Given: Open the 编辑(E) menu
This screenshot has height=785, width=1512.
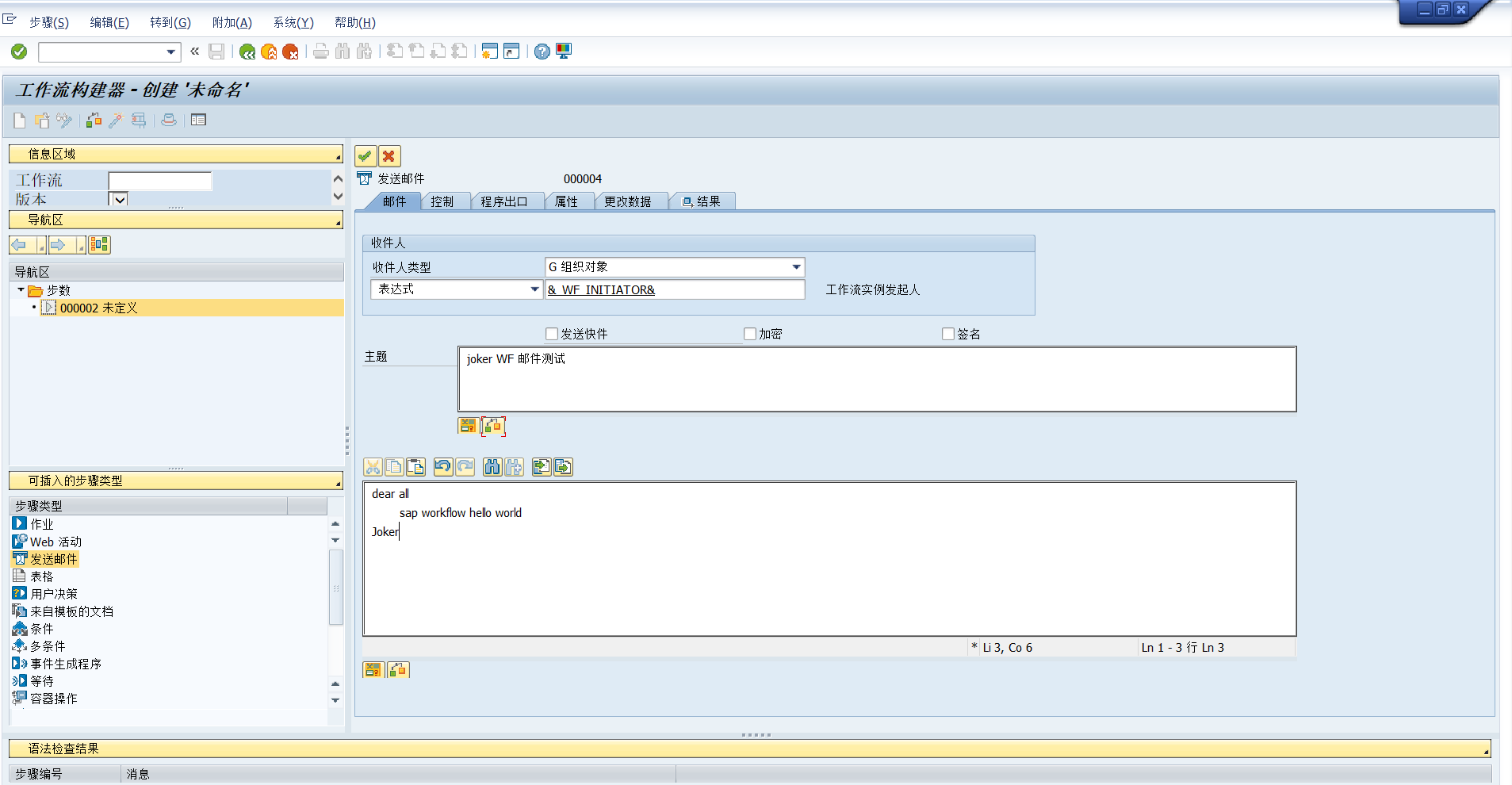Looking at the screenshot, I should pyautogui.click(x=109, y=22).
